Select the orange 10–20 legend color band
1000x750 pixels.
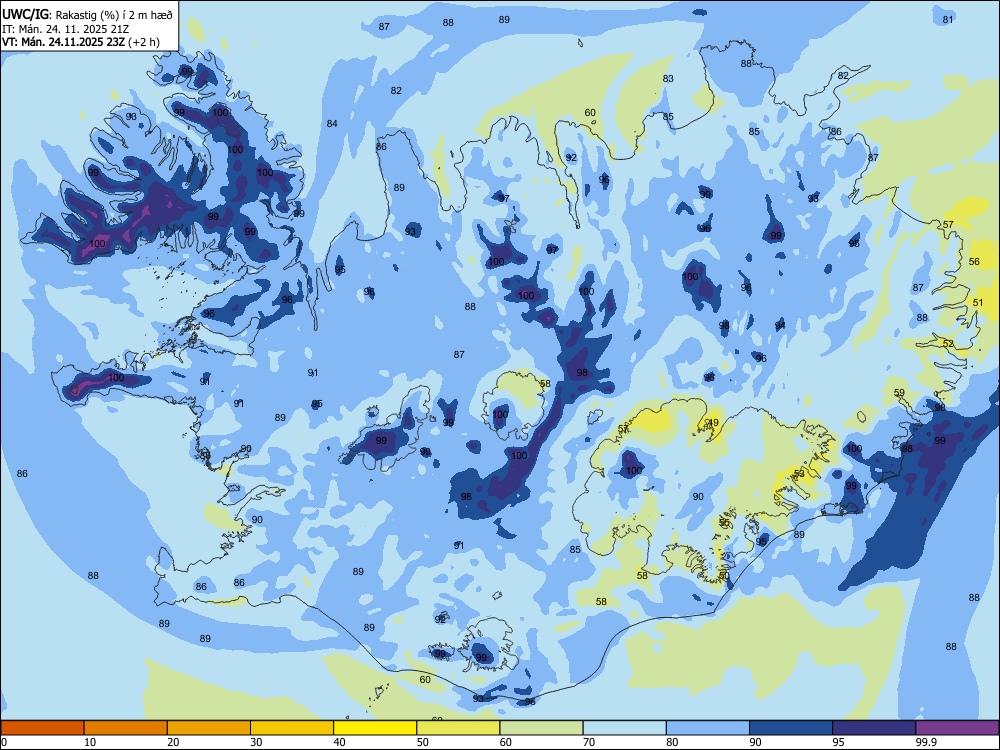click(x=126, y=728)
